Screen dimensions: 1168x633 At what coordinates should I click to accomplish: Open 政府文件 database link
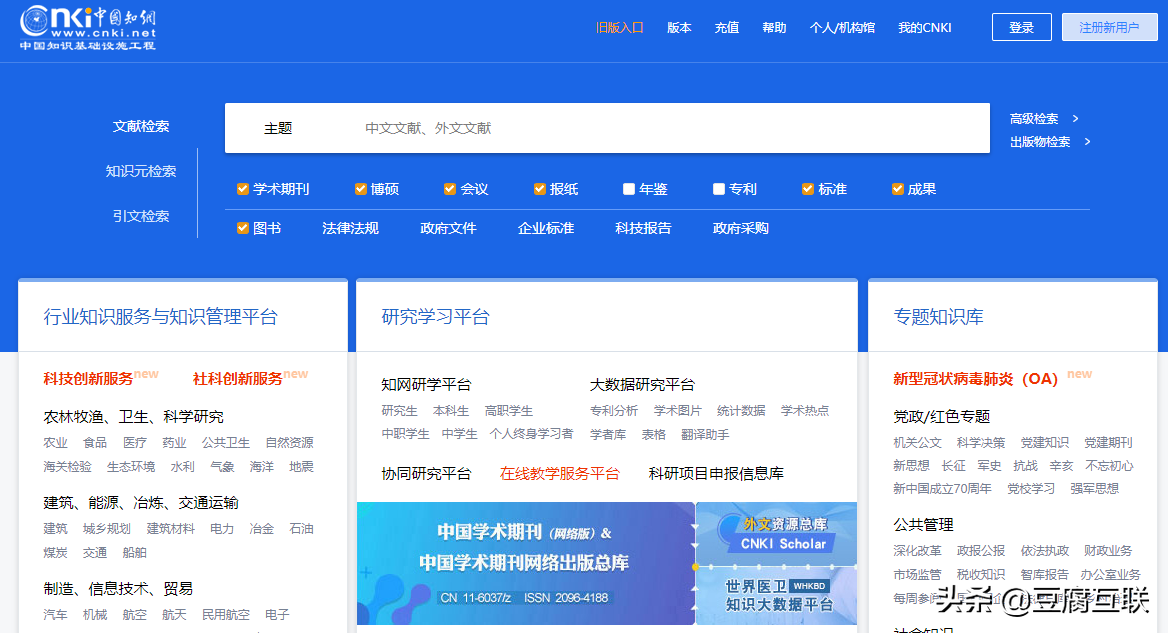448,228
